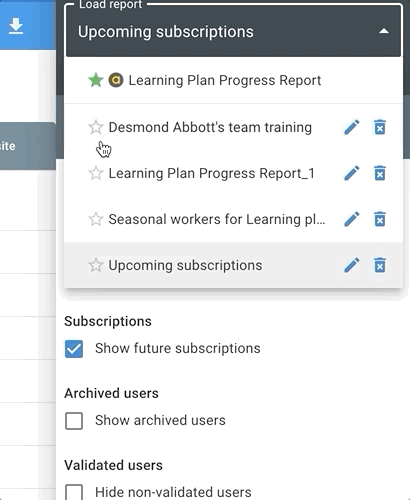
Task: Load Desmond Abbott's team training report
Action: pyautogui.click(x=210, y=127)
